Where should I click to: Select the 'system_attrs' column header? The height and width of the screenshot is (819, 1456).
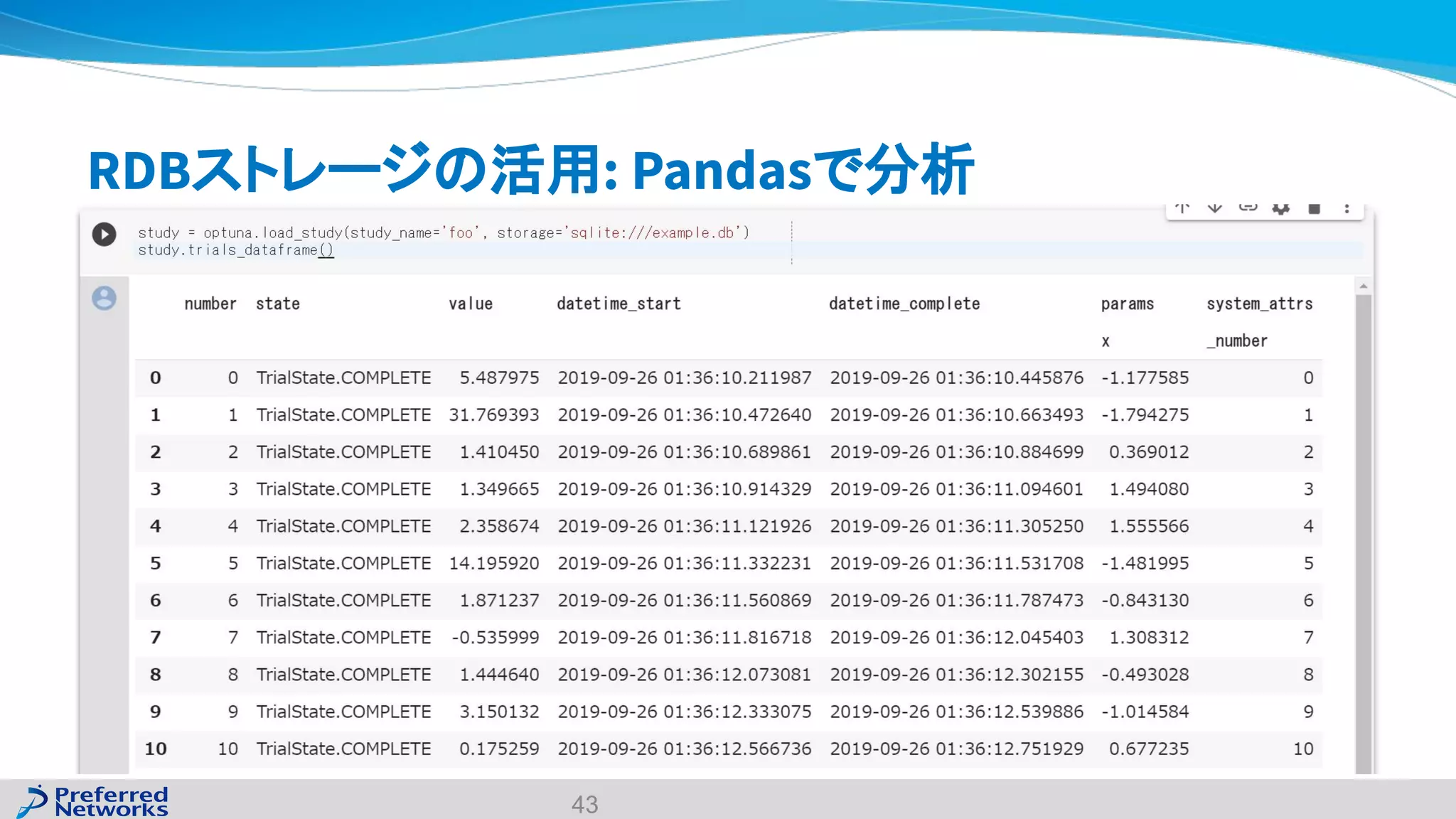pyautogui.click(x=1260, y=304)
